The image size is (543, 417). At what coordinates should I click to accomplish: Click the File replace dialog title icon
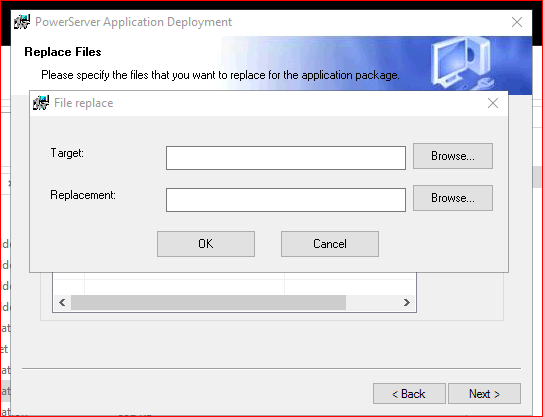[x=41, y=103]
